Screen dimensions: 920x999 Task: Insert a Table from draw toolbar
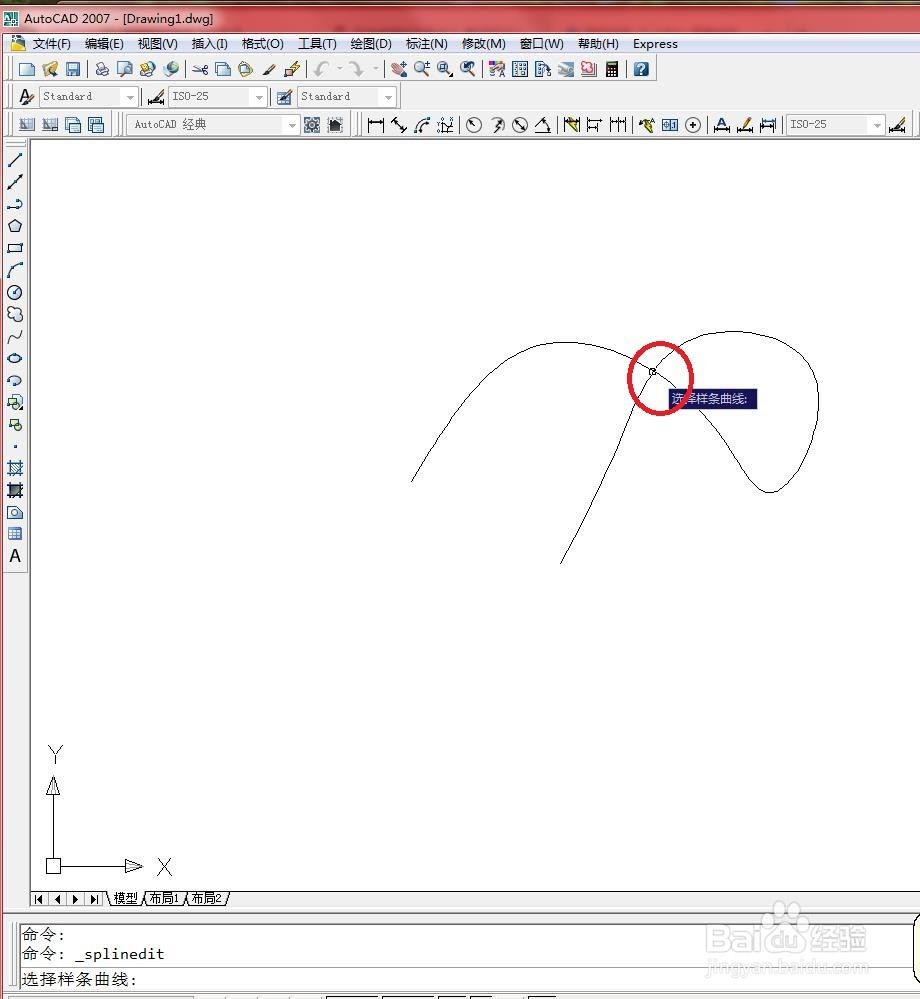click(x=15, y=534)
